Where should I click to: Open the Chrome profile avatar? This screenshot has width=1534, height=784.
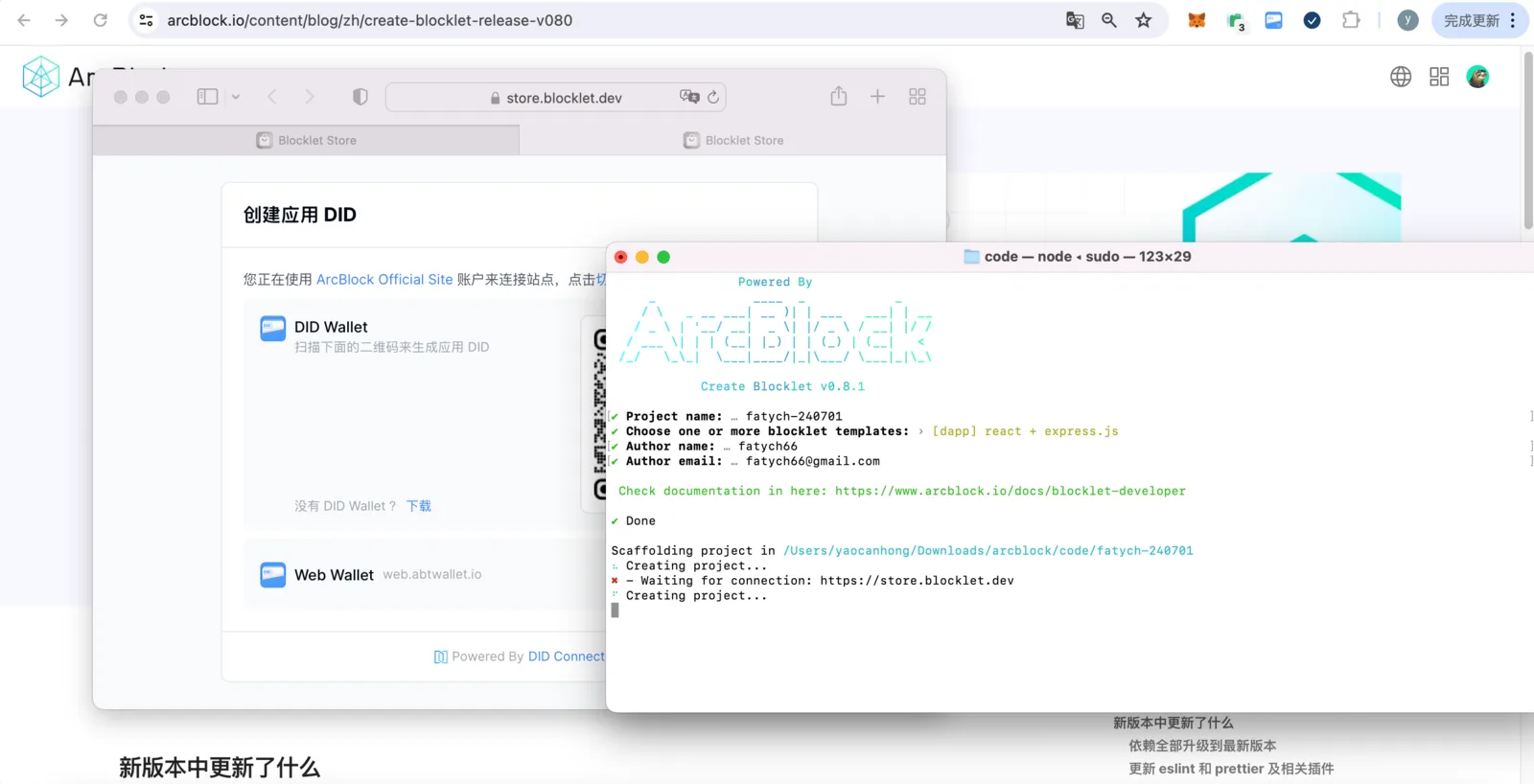(1407, 20)
